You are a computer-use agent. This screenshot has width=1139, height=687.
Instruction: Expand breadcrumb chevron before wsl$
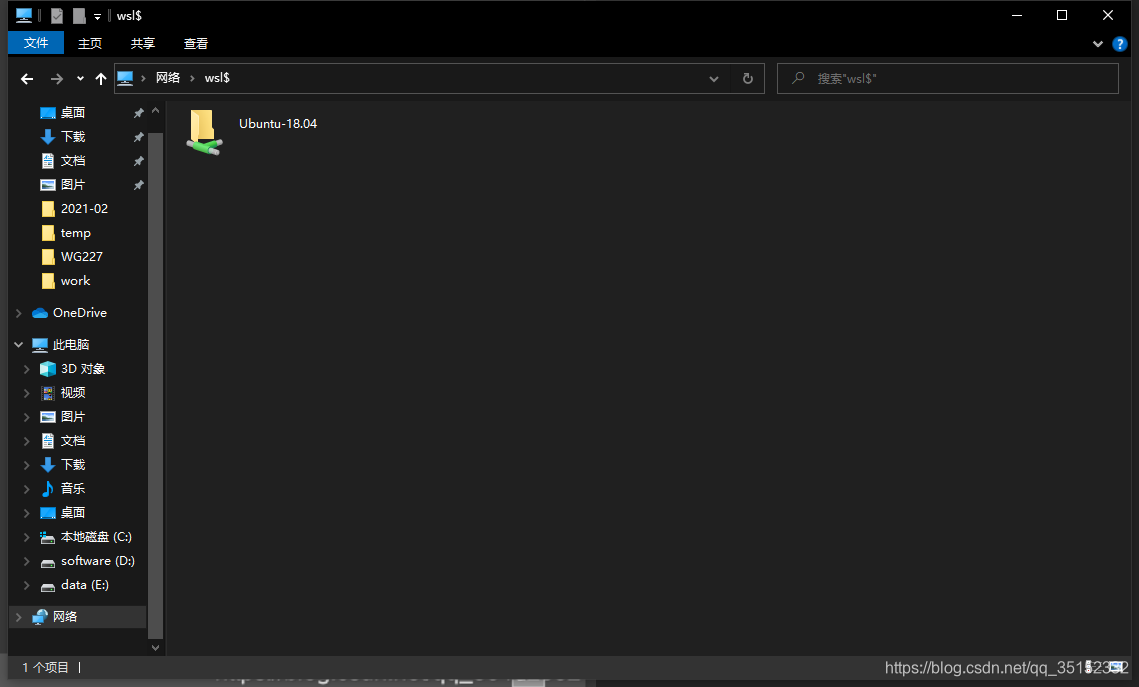tap(192, 78)
